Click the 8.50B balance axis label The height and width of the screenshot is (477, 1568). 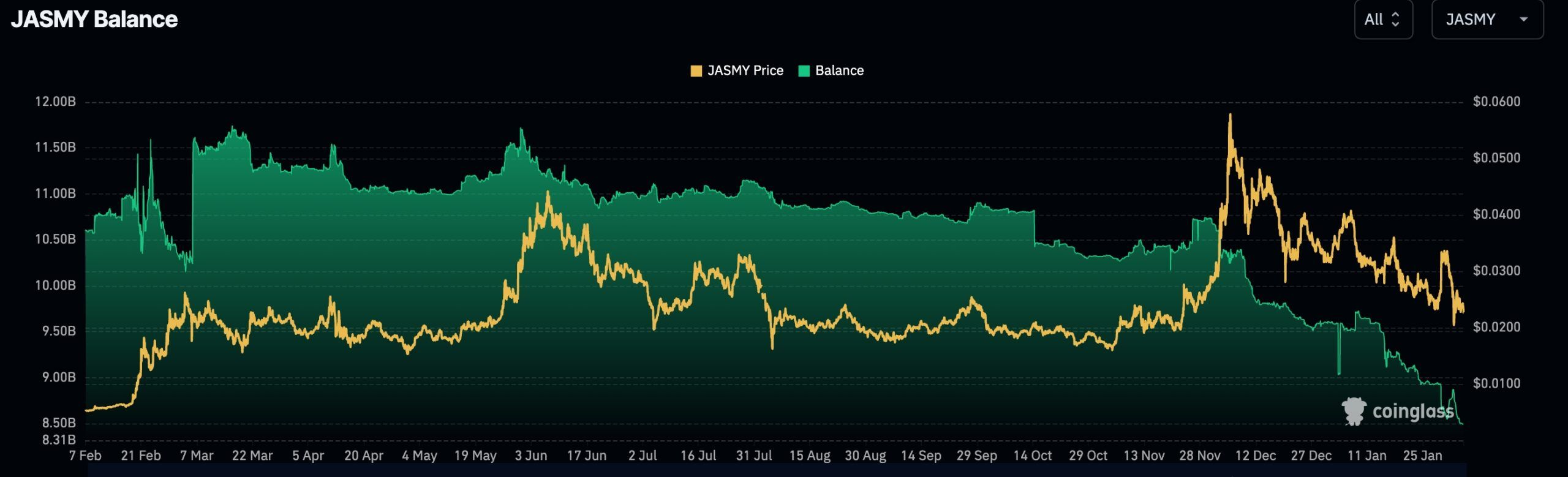59,423
